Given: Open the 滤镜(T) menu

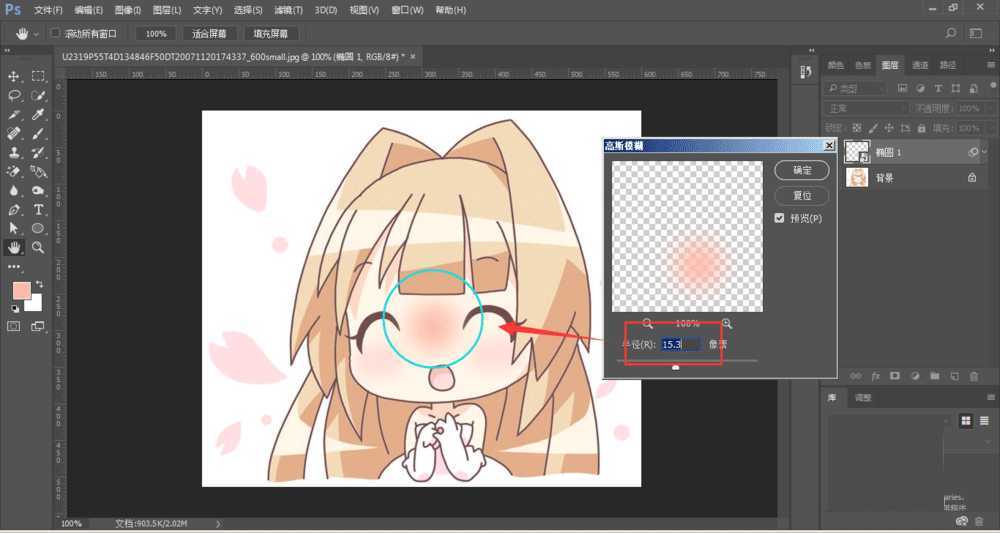Looking at the screenshot, I should 288,10.
